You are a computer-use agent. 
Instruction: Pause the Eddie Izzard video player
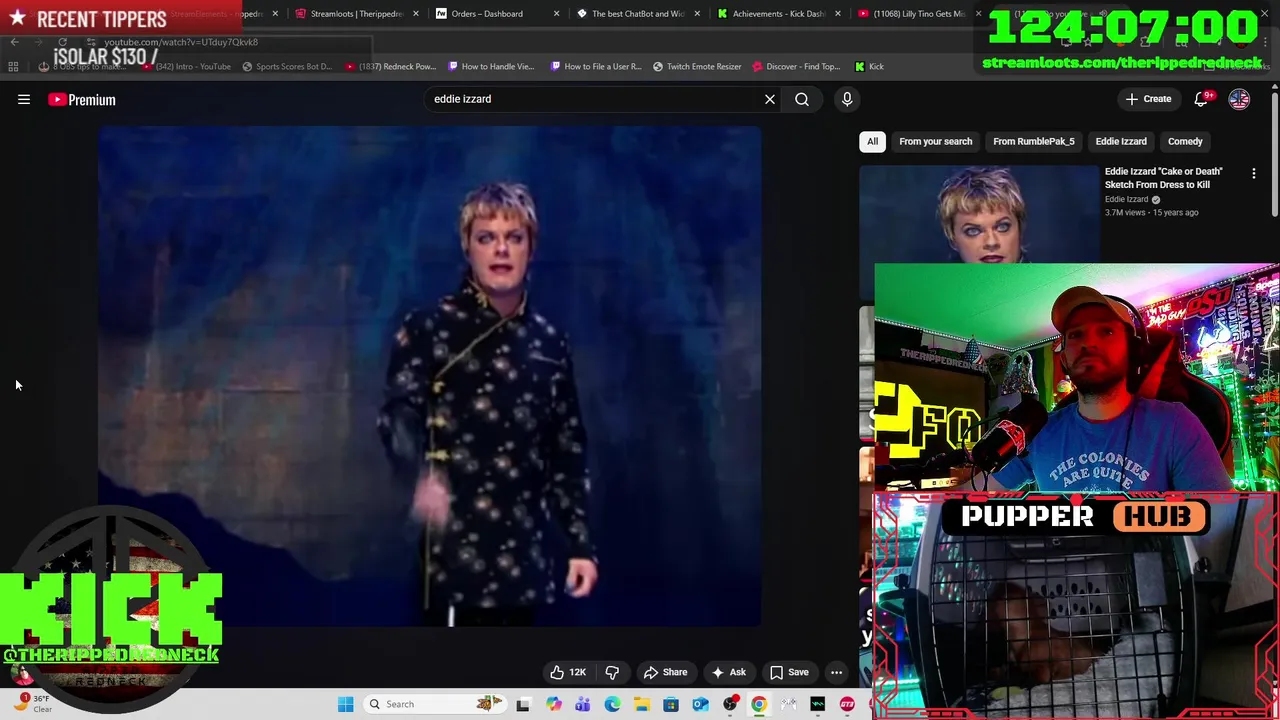(429, 376)
